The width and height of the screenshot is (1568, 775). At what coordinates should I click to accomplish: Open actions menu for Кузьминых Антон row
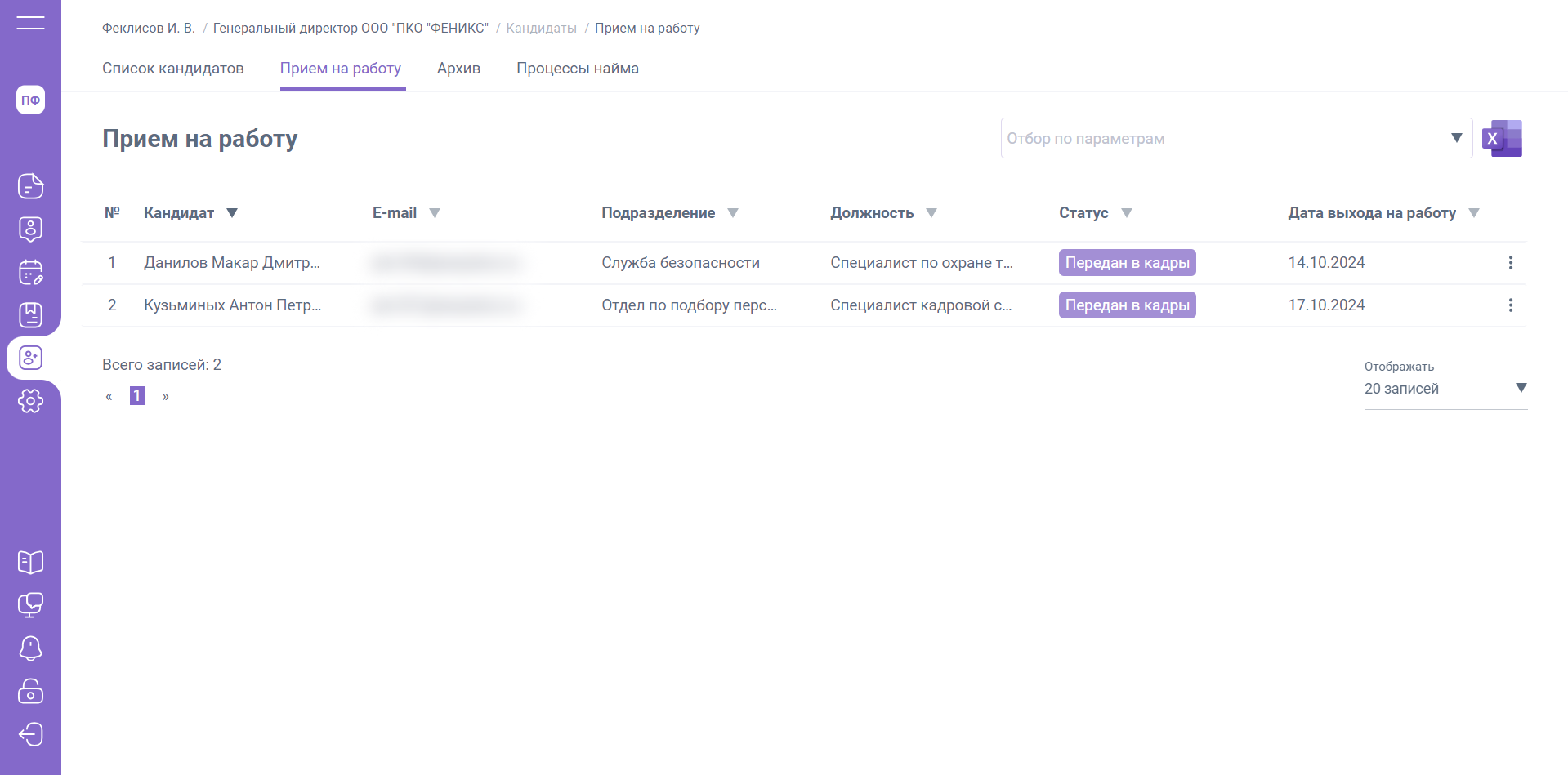pos(1510,305)
